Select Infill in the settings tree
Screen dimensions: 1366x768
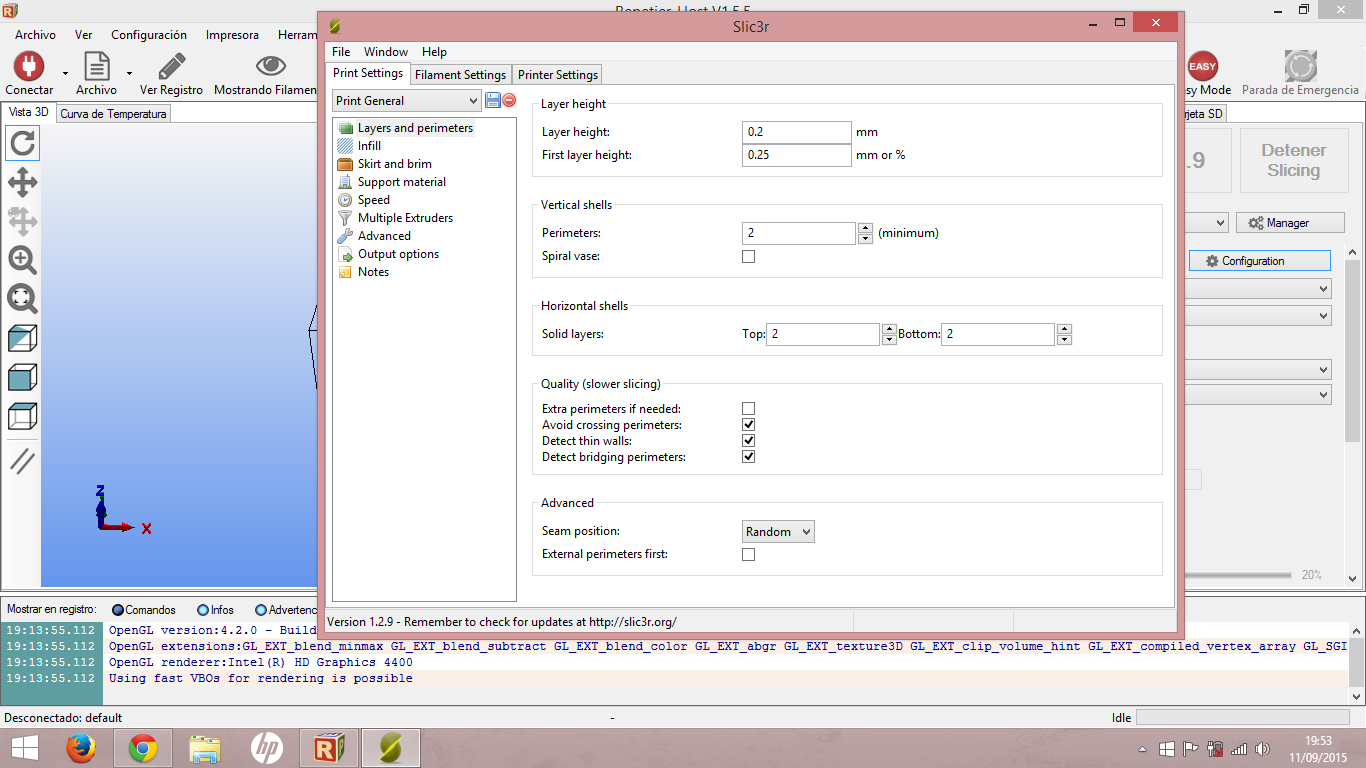pos(369,146)
